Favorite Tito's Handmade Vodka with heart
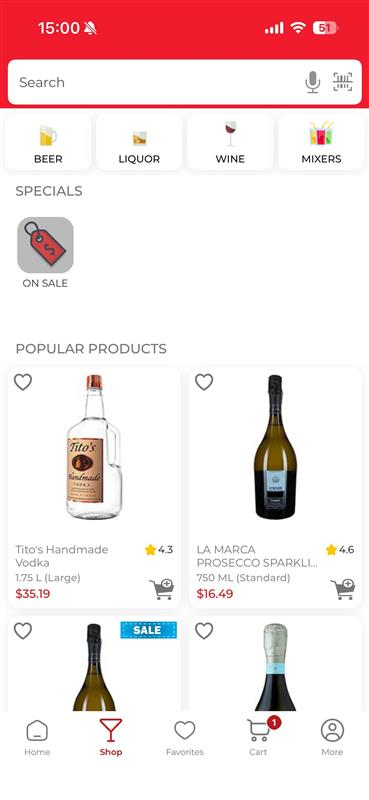This screenshot has height=800, width=369. pyautogui.click(x=23, y=382)
